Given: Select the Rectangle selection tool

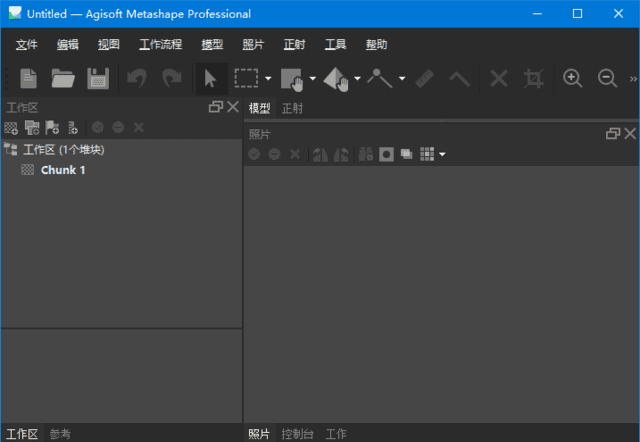Looking at the screenshot, I should [x=246, y=78].
